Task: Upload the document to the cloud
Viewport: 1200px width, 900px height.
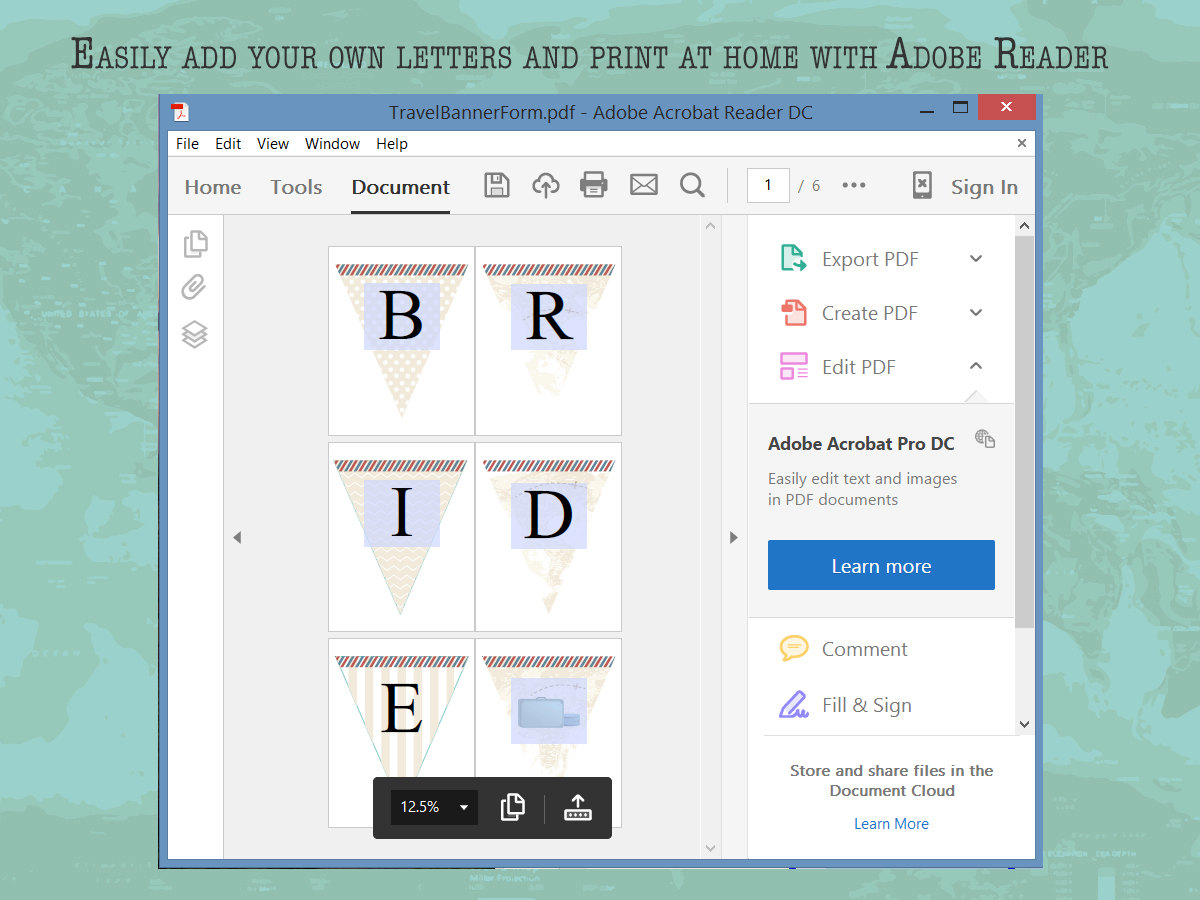Action: click(545, 185)
